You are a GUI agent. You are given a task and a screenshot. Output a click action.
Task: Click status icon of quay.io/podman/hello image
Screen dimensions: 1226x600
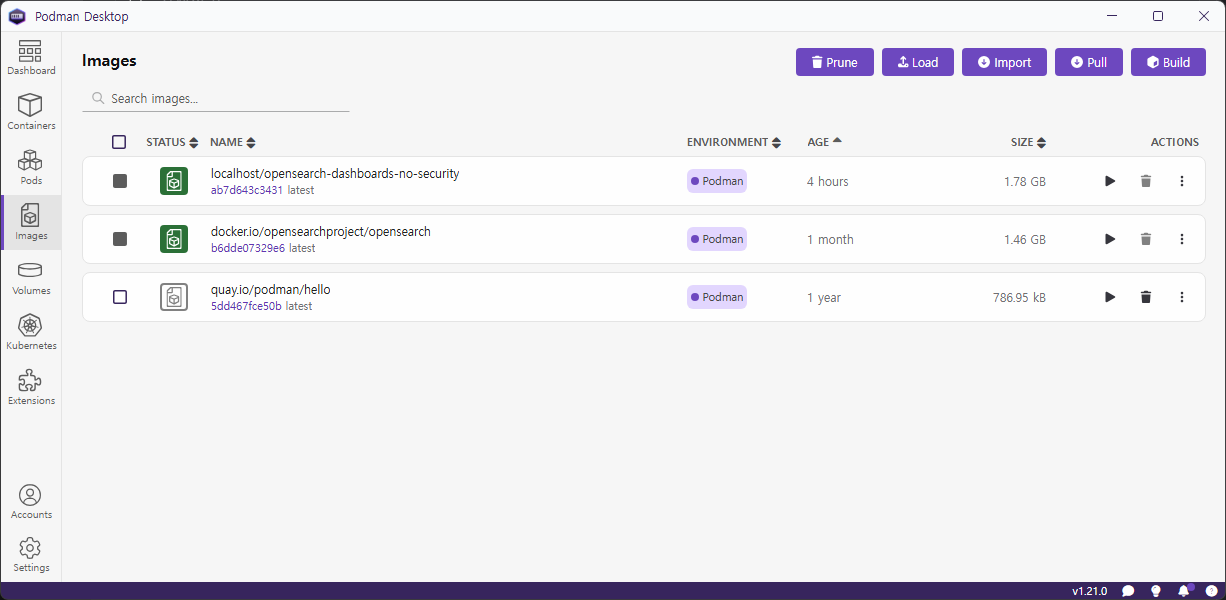(x=174, y=297)
